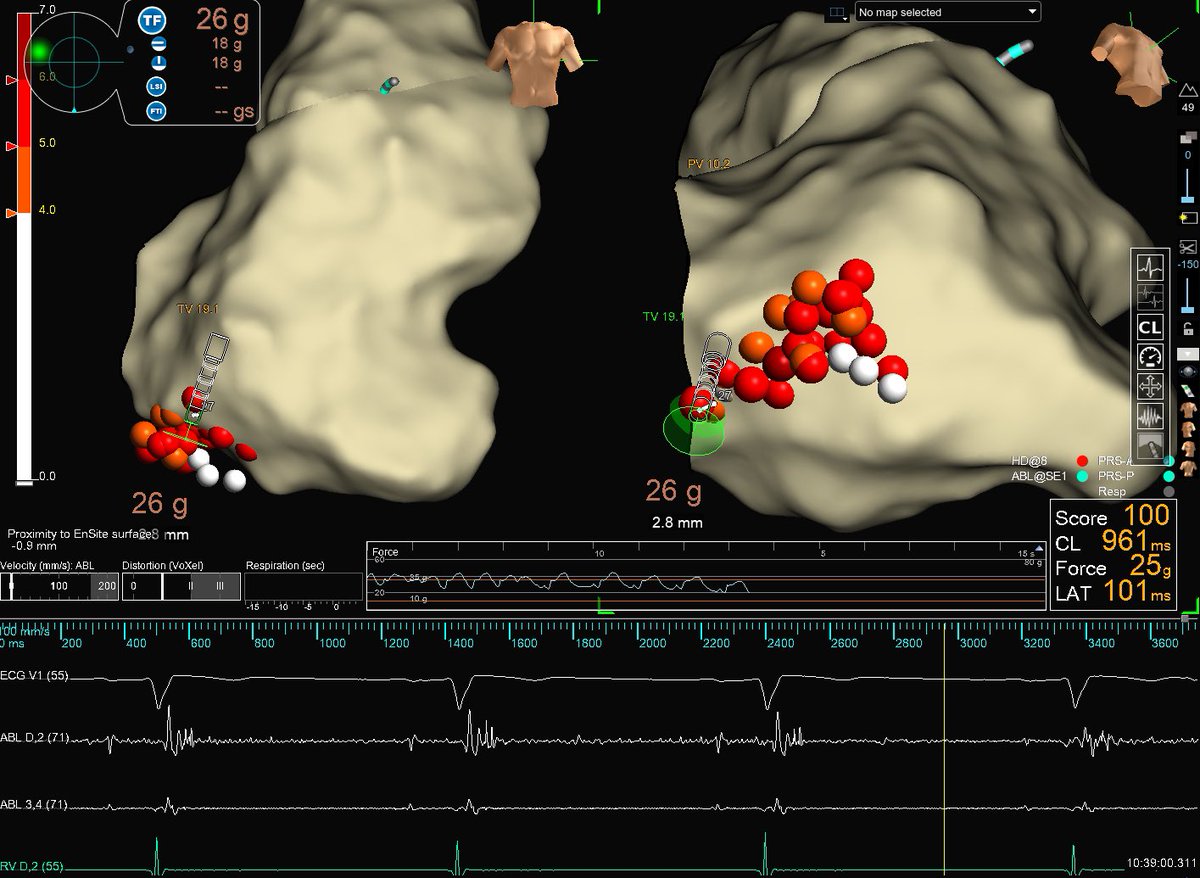Viewport: 1200px width, 878px height.
Task: Toggle the HD@8 red indicator dot
Action: [x=1081, y=461]
